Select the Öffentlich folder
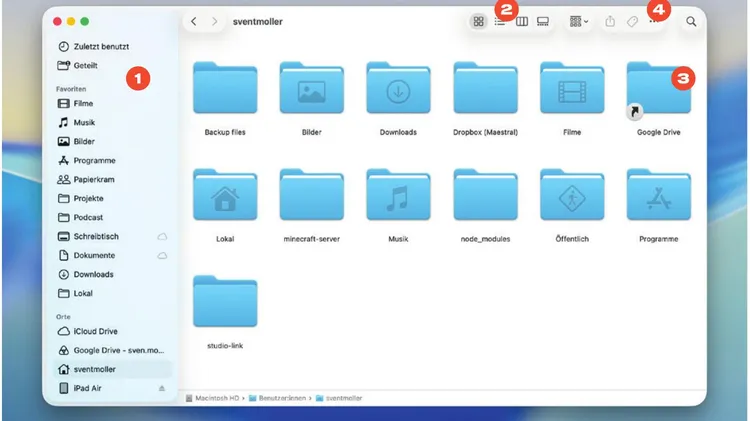This screenshot has height=421, width=750. [x=572, y=206]
